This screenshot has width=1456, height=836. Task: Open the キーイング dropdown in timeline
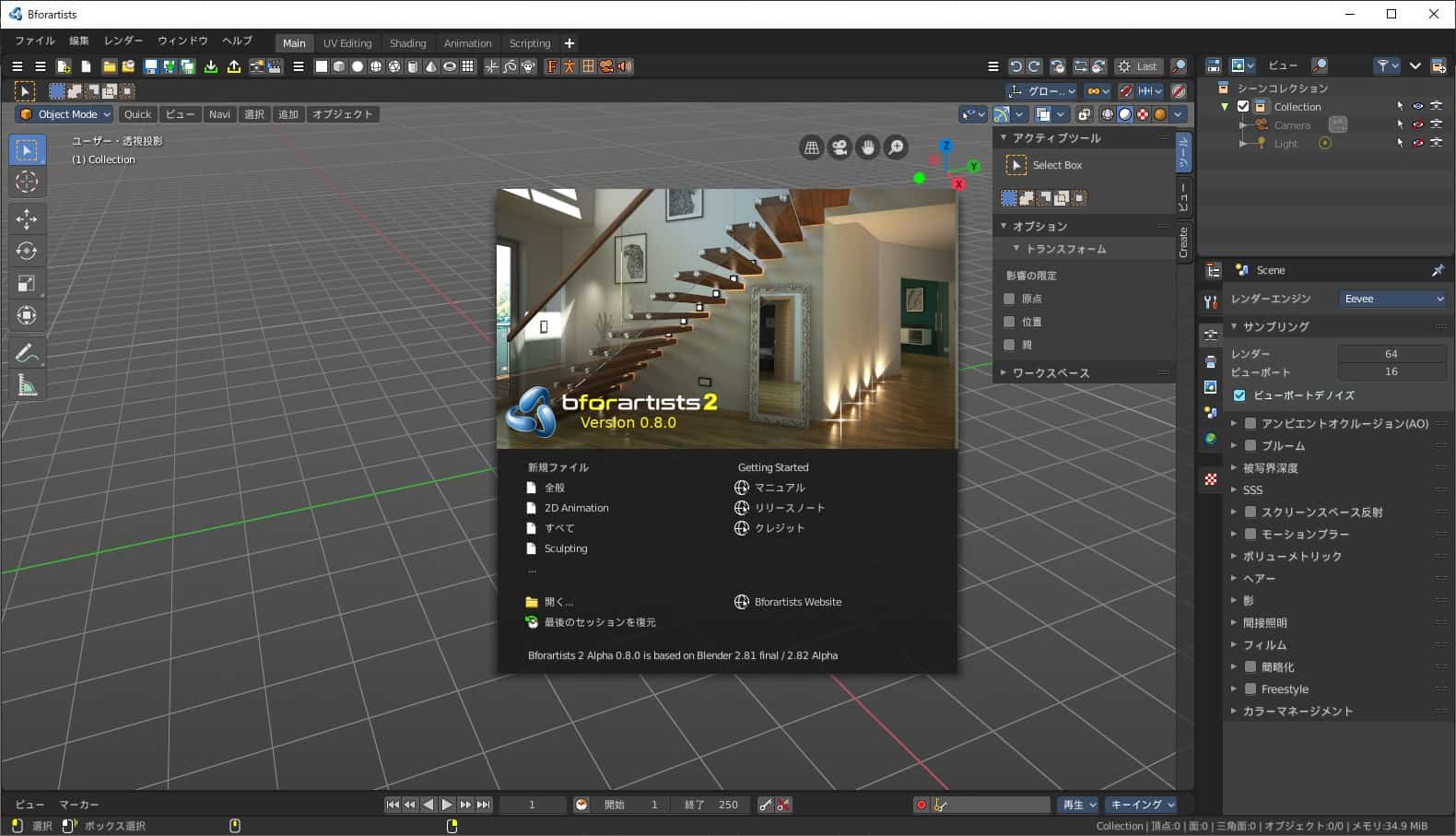coord(1141,805)
